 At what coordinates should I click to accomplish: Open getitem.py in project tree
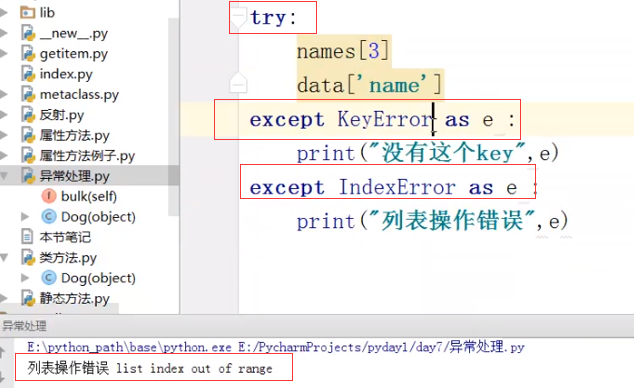[74, 54]
